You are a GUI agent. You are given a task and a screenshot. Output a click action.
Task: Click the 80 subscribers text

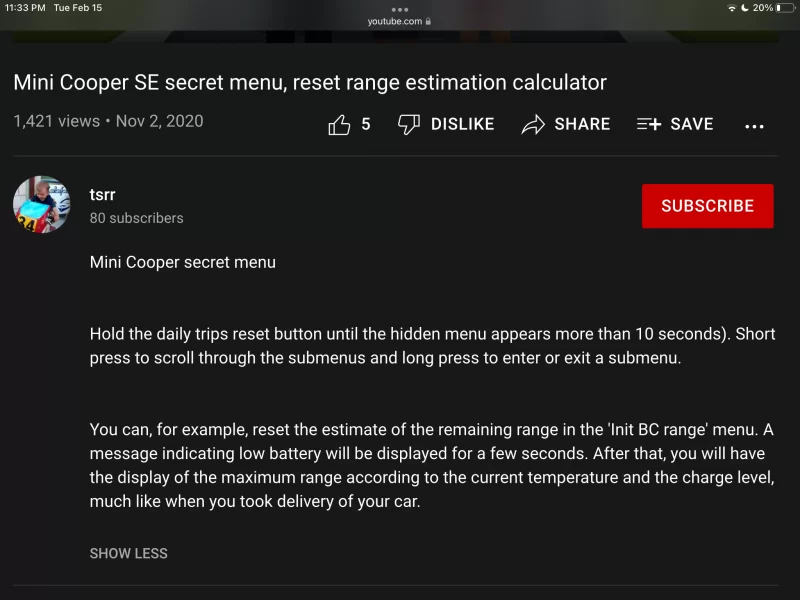click(x=137, y=218)
